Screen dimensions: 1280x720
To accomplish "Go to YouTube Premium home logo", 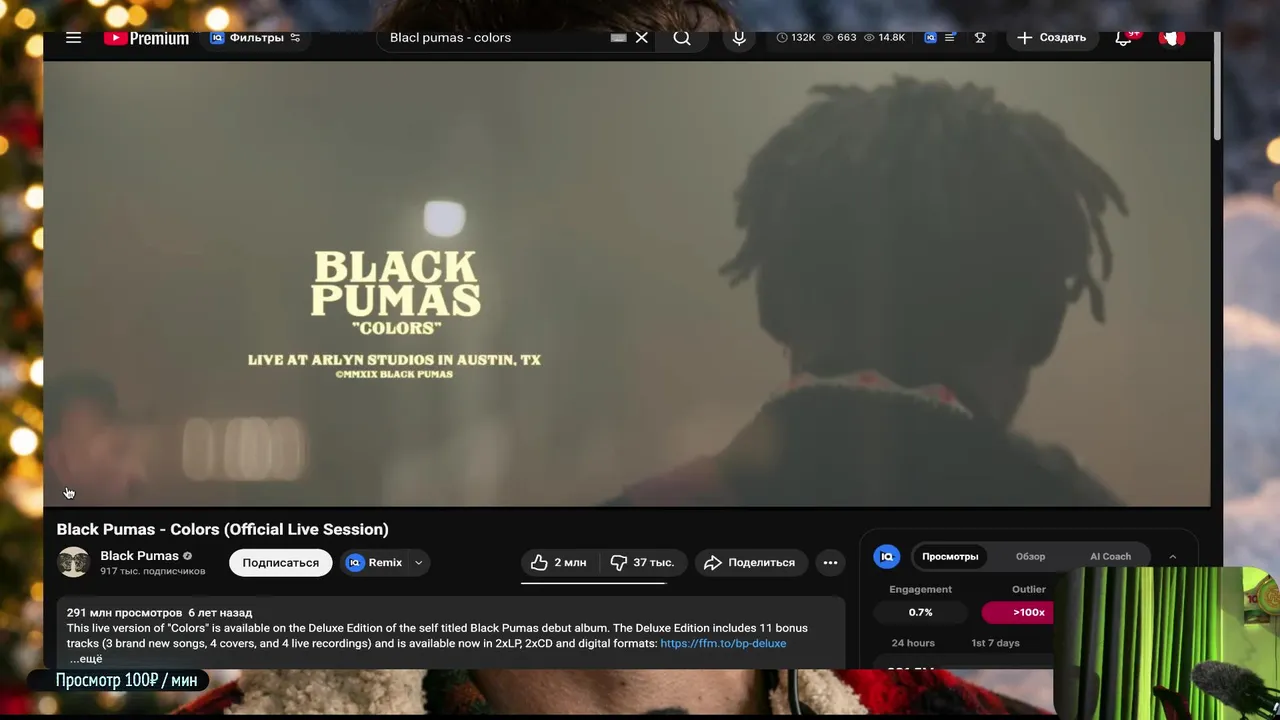I will tap(146, 38).
